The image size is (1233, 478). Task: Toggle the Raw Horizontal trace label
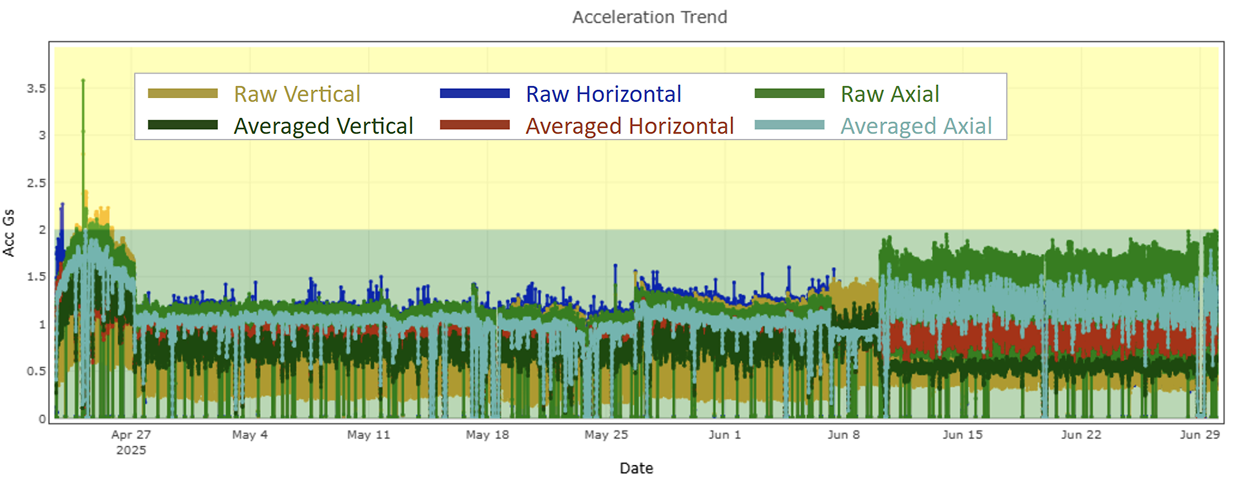pos(603,94)
